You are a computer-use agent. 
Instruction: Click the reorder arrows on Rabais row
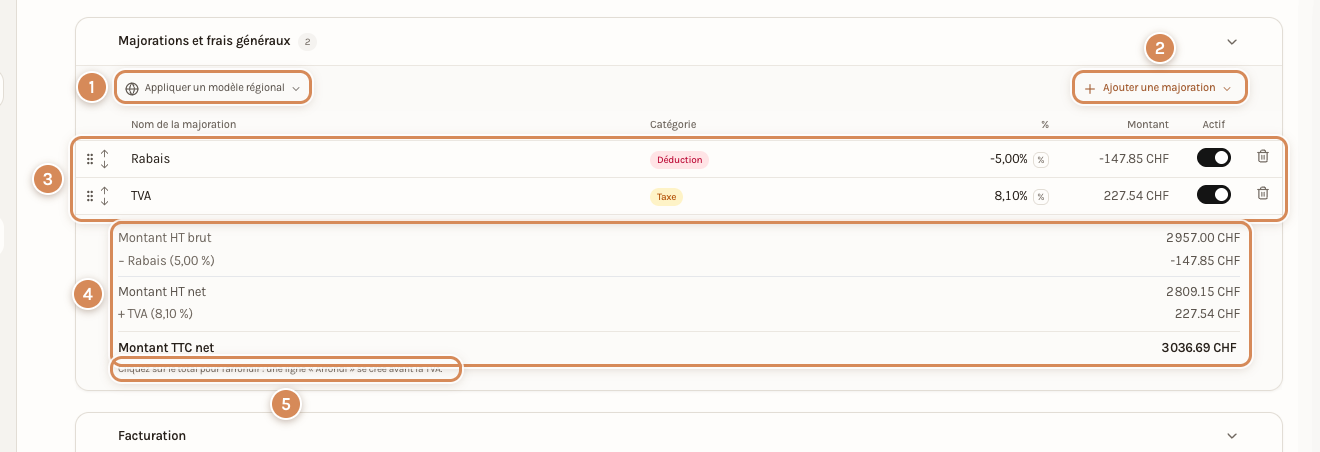105,159
